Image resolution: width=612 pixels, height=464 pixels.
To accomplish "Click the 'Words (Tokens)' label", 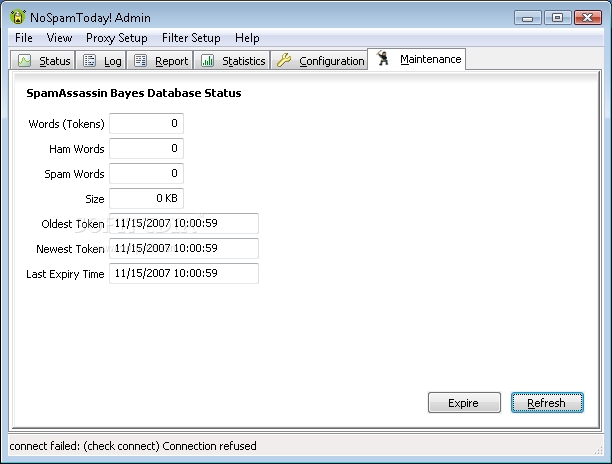I will pyautogui.click(x=66, y=124).
